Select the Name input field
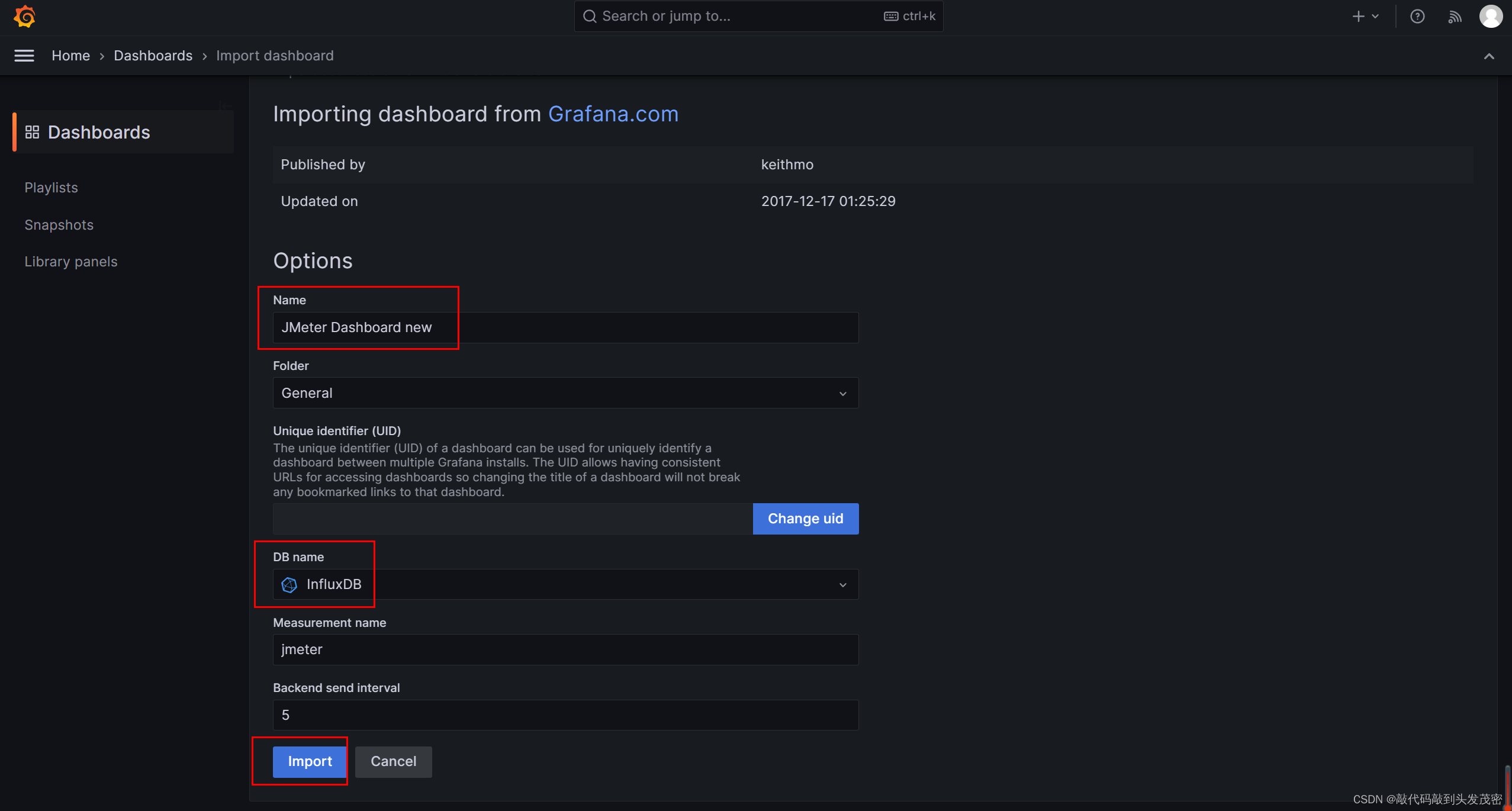 tap(565, 327)
